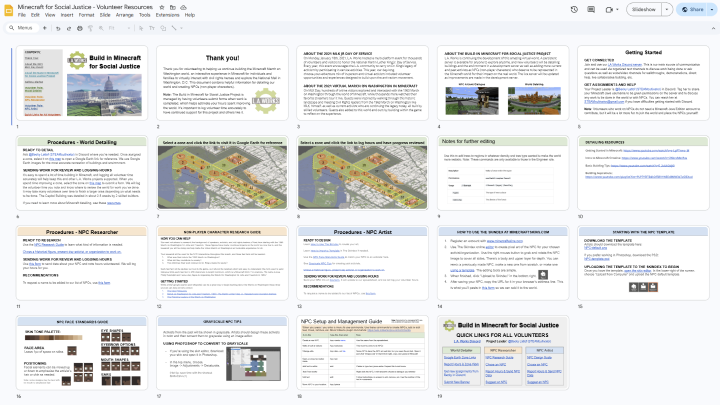Select the Grayscale NPC Tips slide

222,353
